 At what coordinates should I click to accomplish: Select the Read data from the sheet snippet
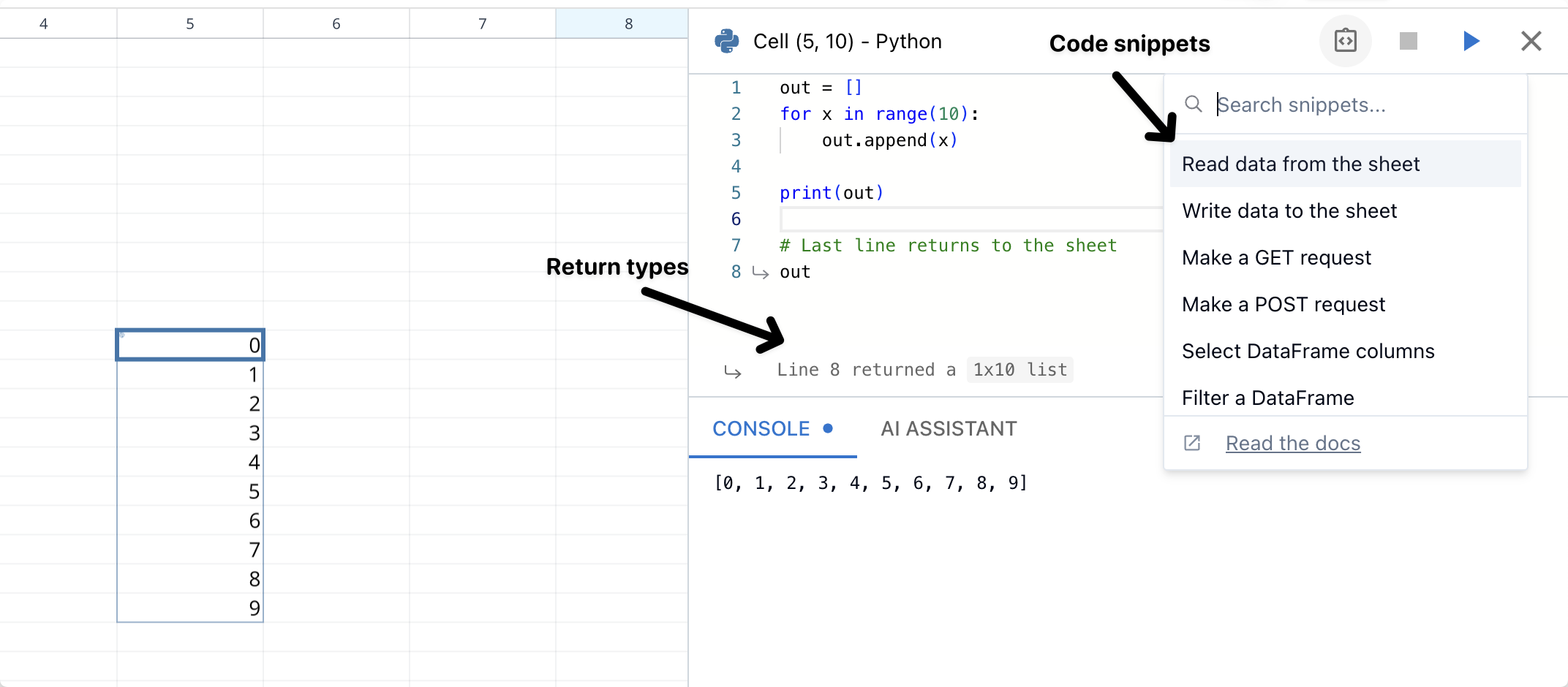pos(1301,164)
